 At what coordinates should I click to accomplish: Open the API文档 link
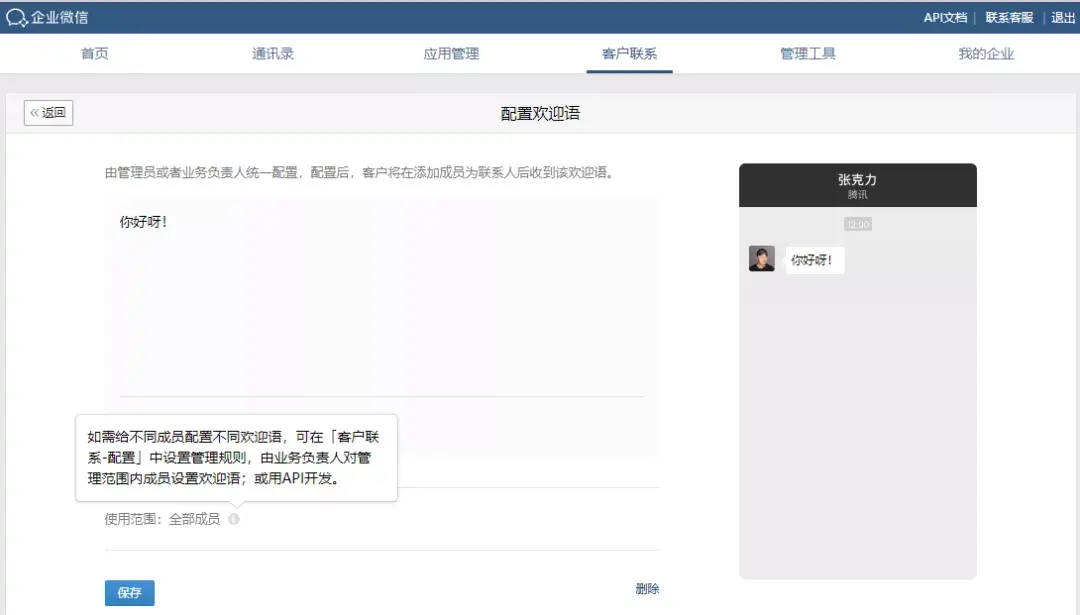(944, 17)
